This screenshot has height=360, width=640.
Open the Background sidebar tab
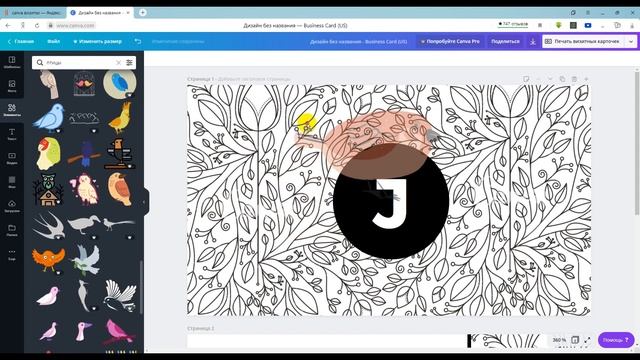12,182
